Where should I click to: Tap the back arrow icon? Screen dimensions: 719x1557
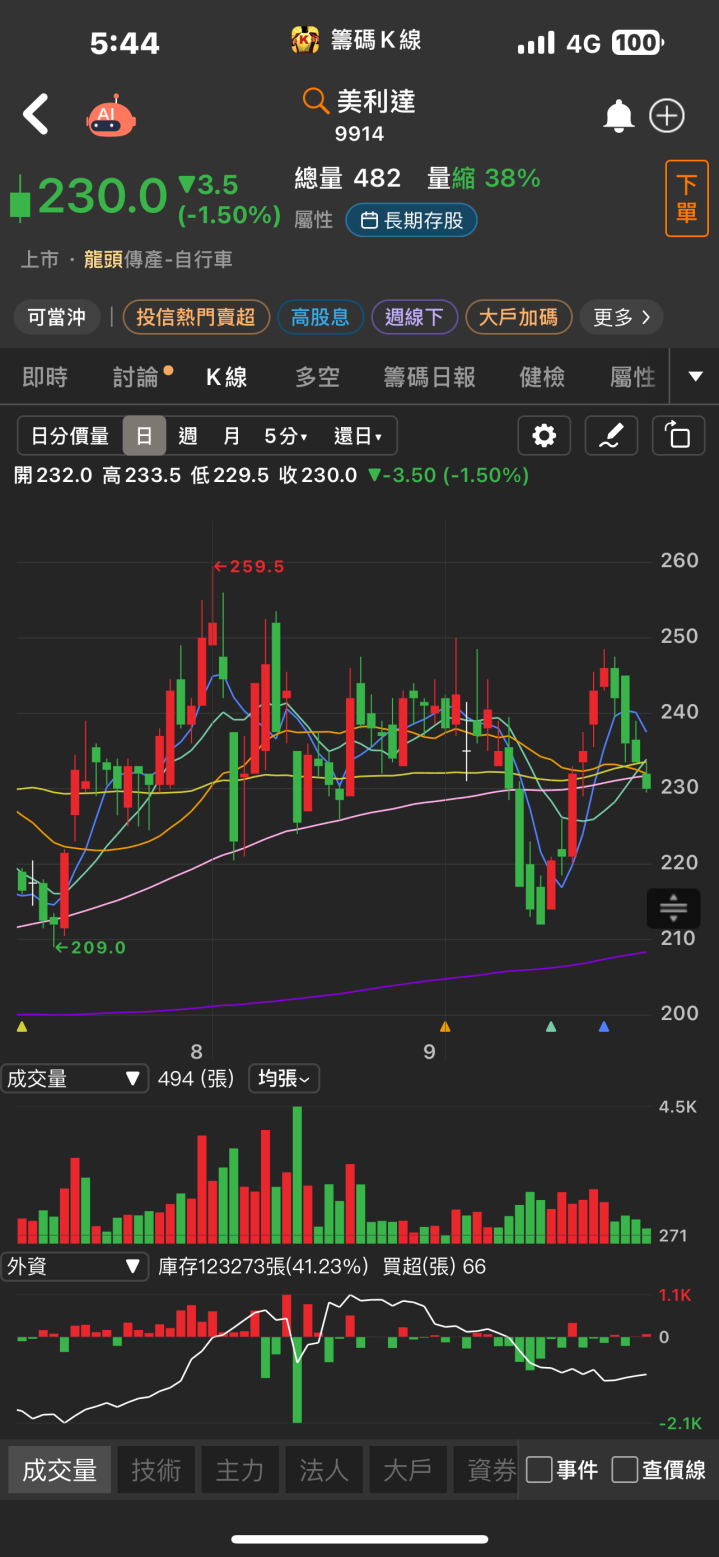pyautogui.click(x=36, y=115)
